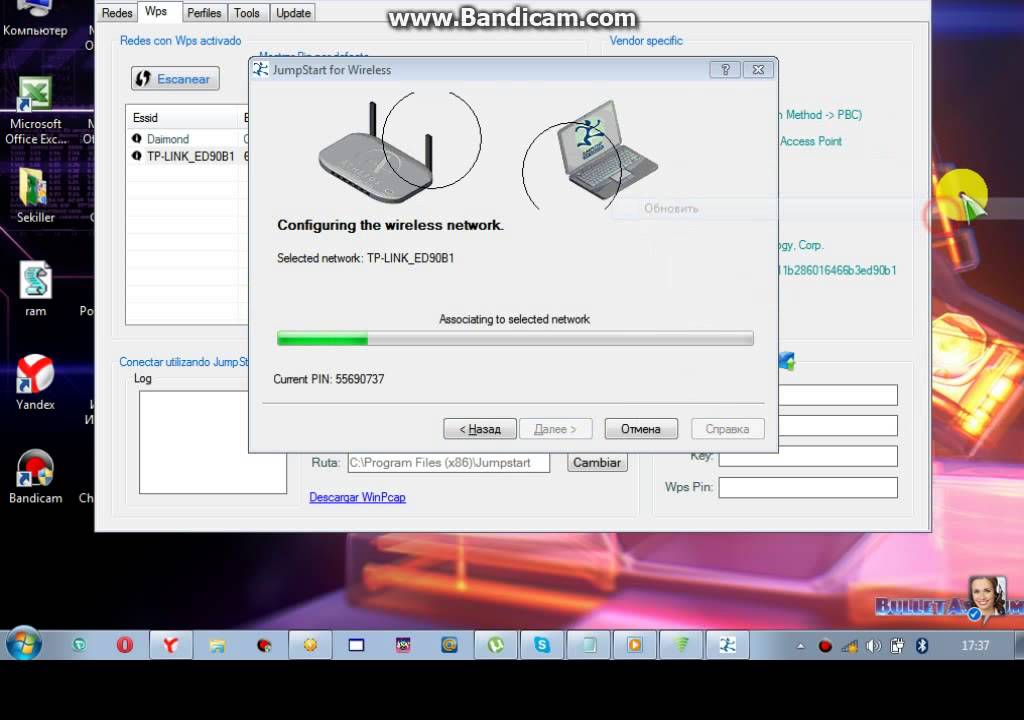Image resolution: width=1024 pixels, height=720 pixels.
Task: Click the Обновить context menu item
Action: (x=671, y=208)
